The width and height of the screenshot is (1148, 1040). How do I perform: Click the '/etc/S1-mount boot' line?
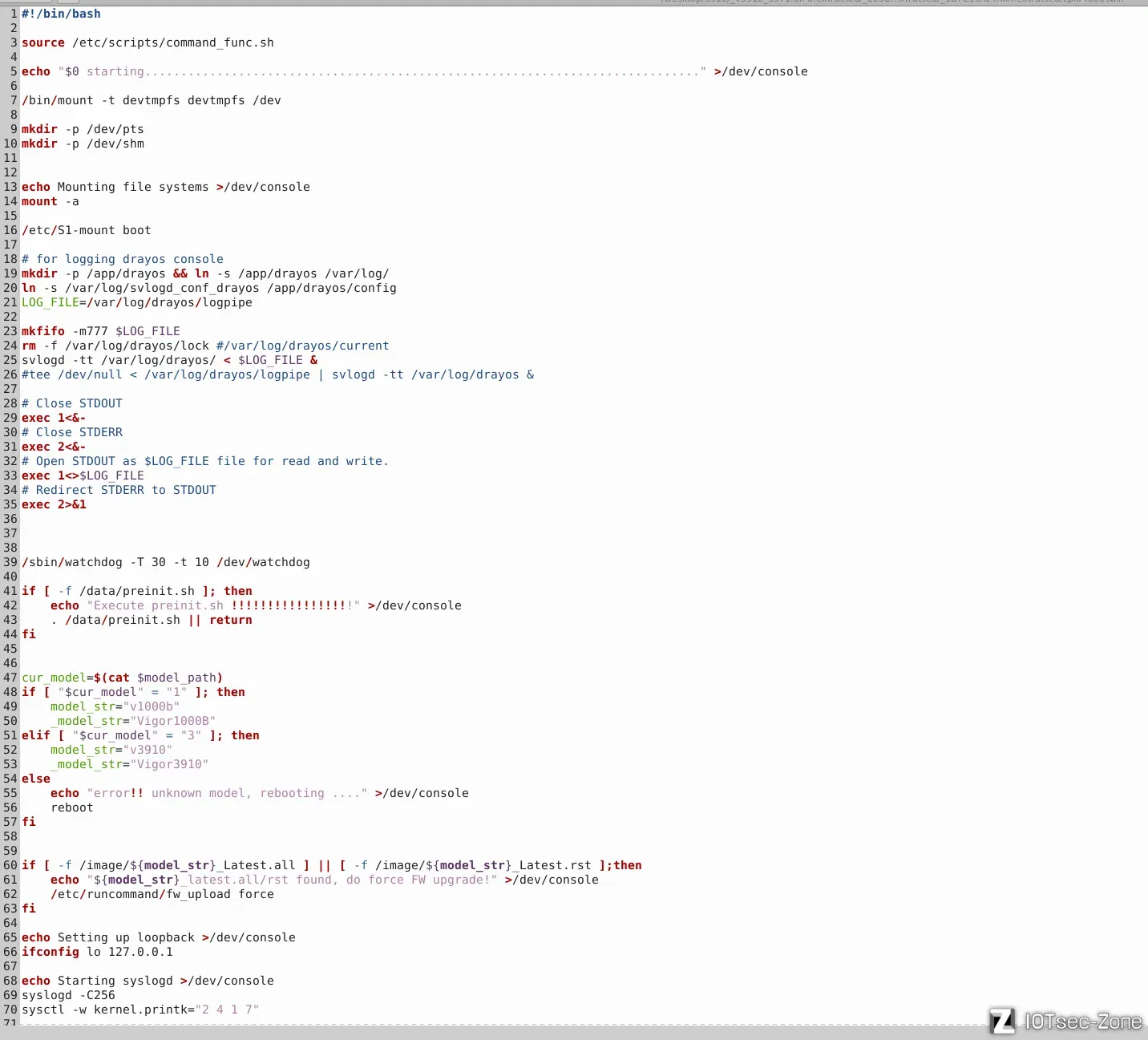86,230
